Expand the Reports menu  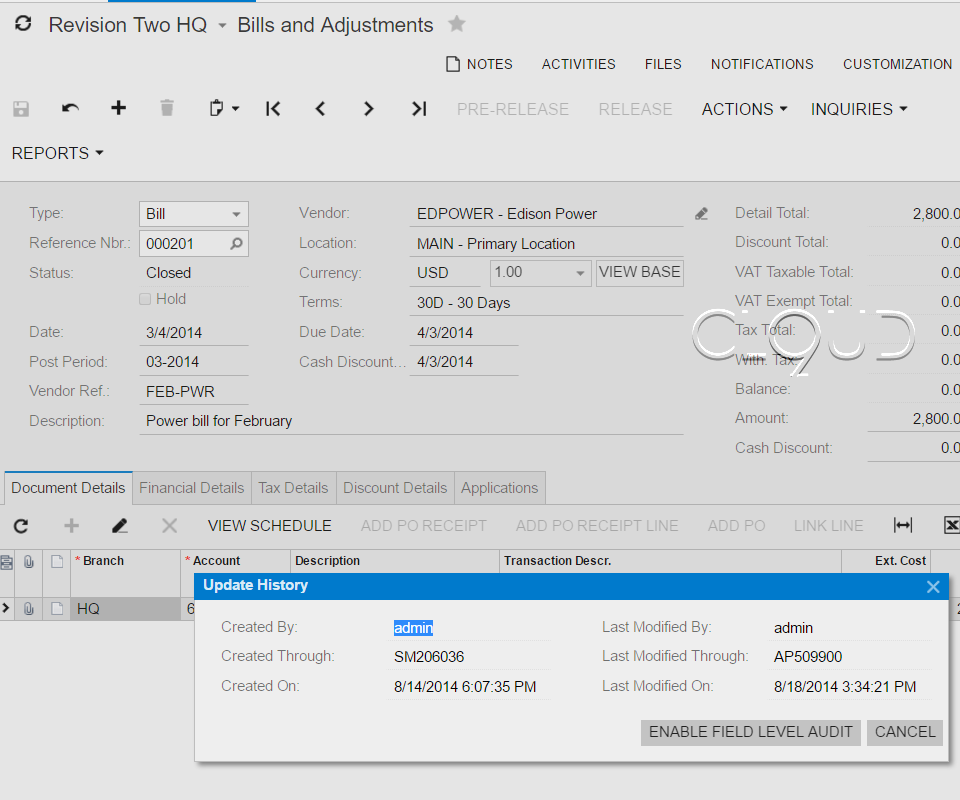tap(58, 153)
